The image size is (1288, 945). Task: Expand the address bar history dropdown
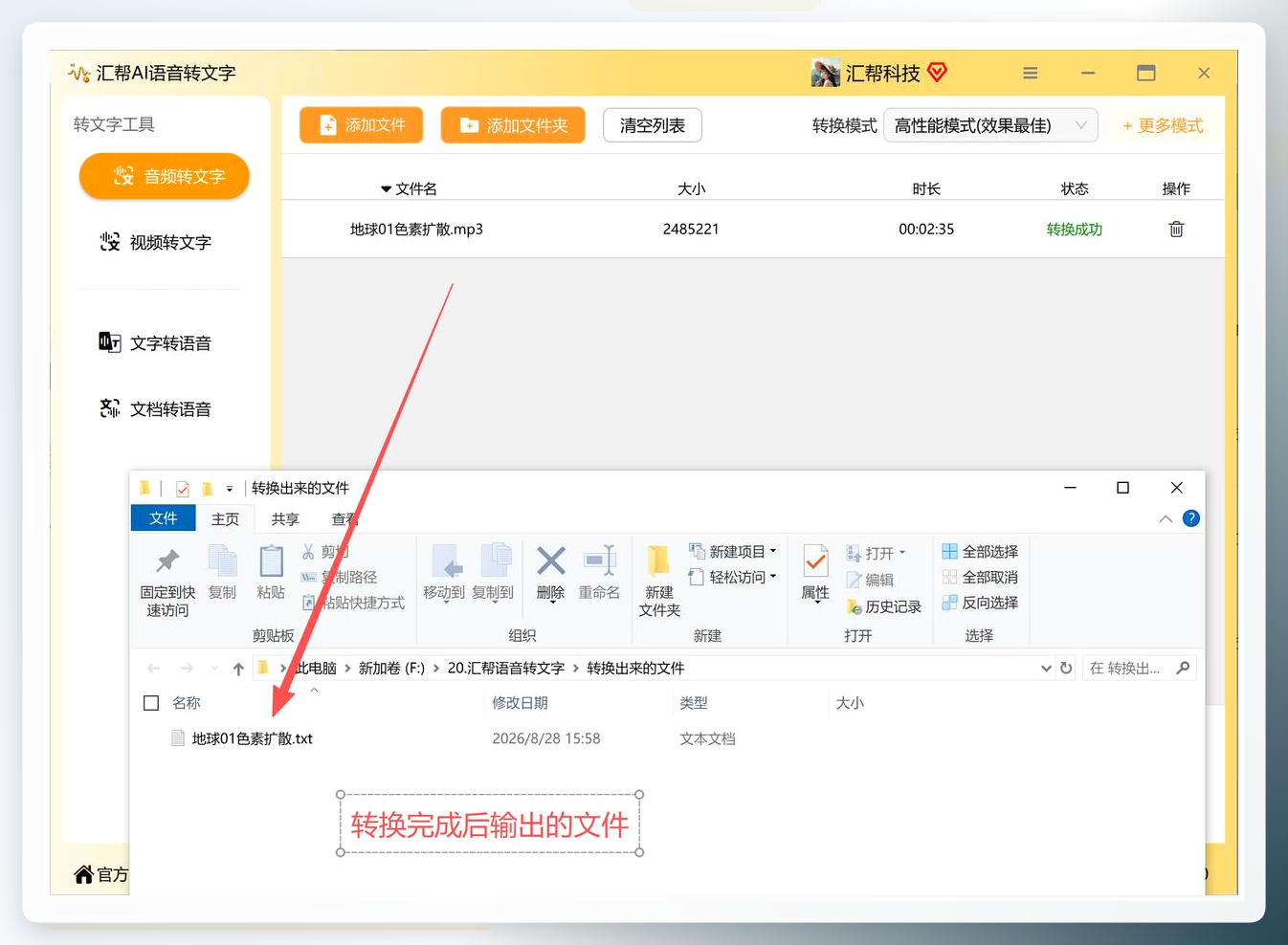tap(1046, 669)
